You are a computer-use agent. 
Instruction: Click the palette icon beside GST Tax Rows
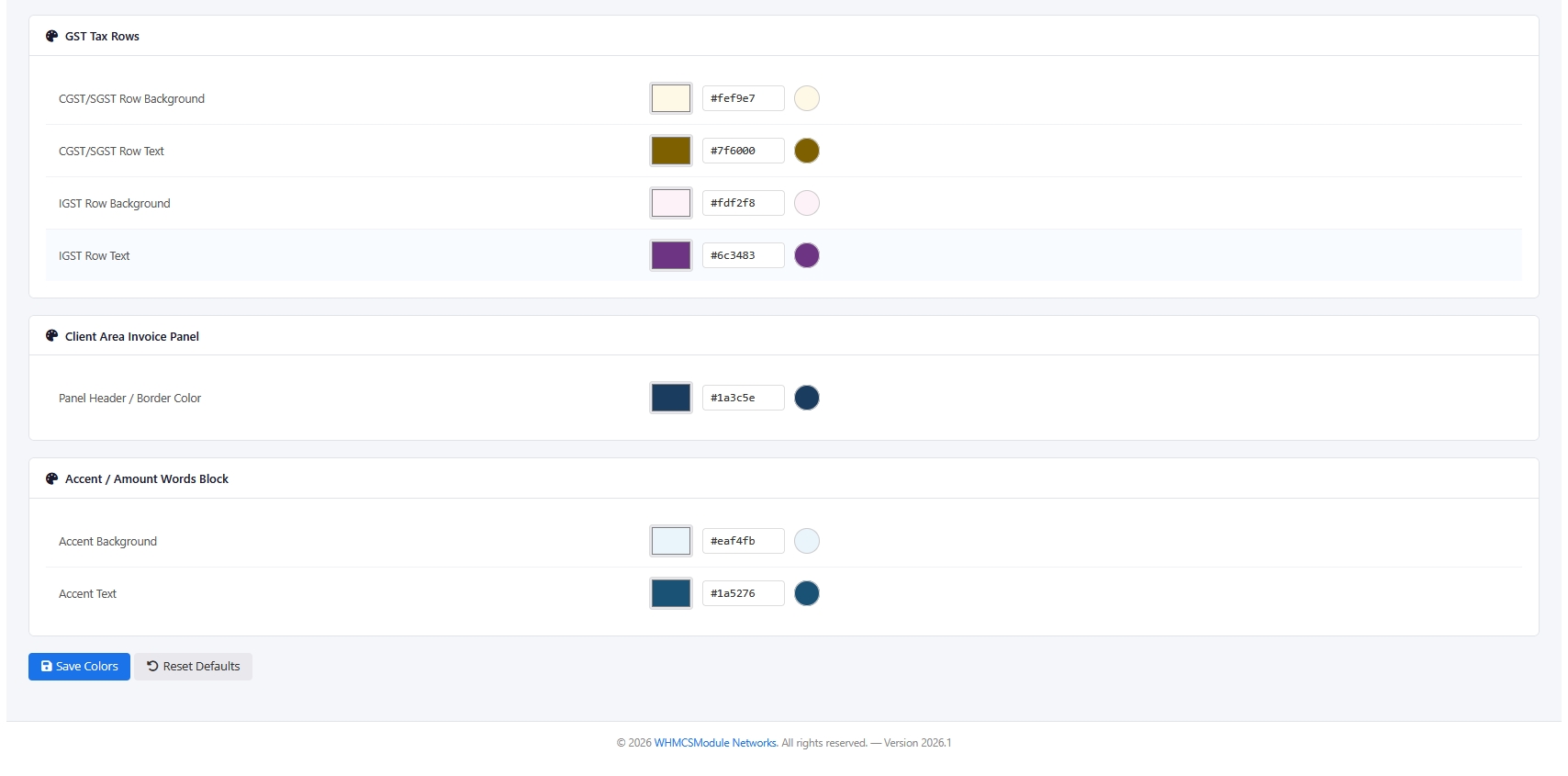[51, 36]
